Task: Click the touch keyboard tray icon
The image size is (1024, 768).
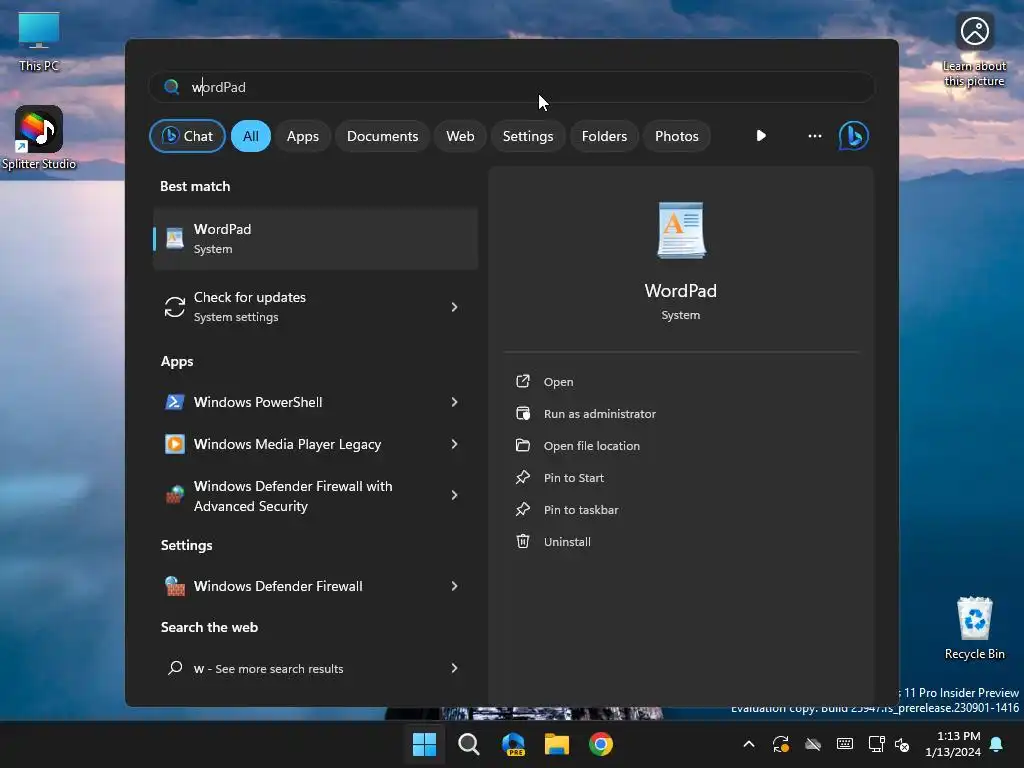Action: [844, 744]
